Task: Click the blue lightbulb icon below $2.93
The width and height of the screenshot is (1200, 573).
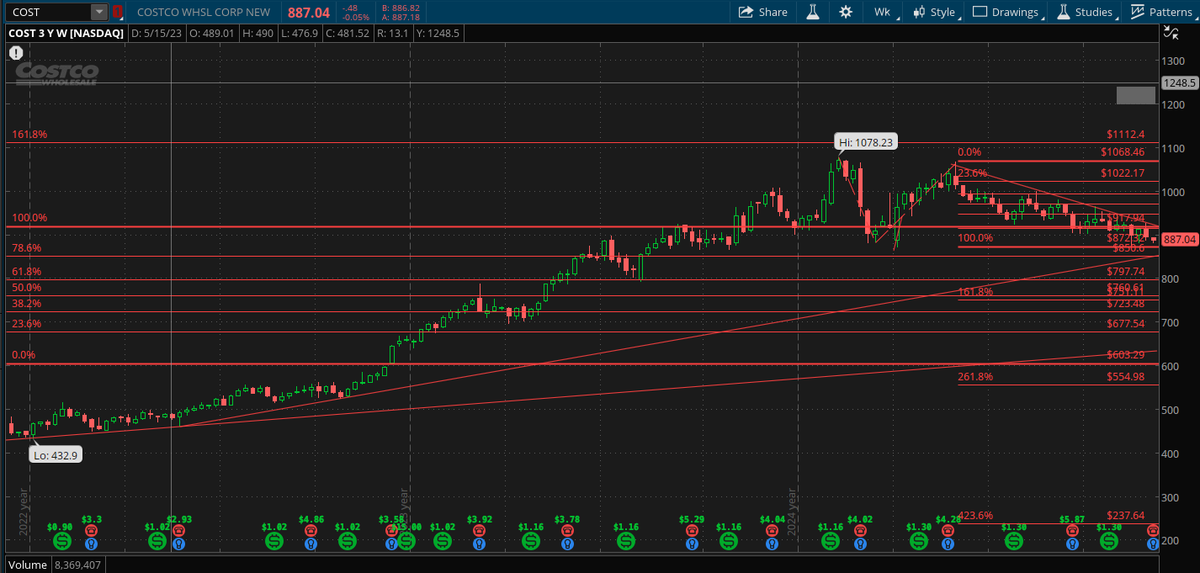Action: (179, 543)
